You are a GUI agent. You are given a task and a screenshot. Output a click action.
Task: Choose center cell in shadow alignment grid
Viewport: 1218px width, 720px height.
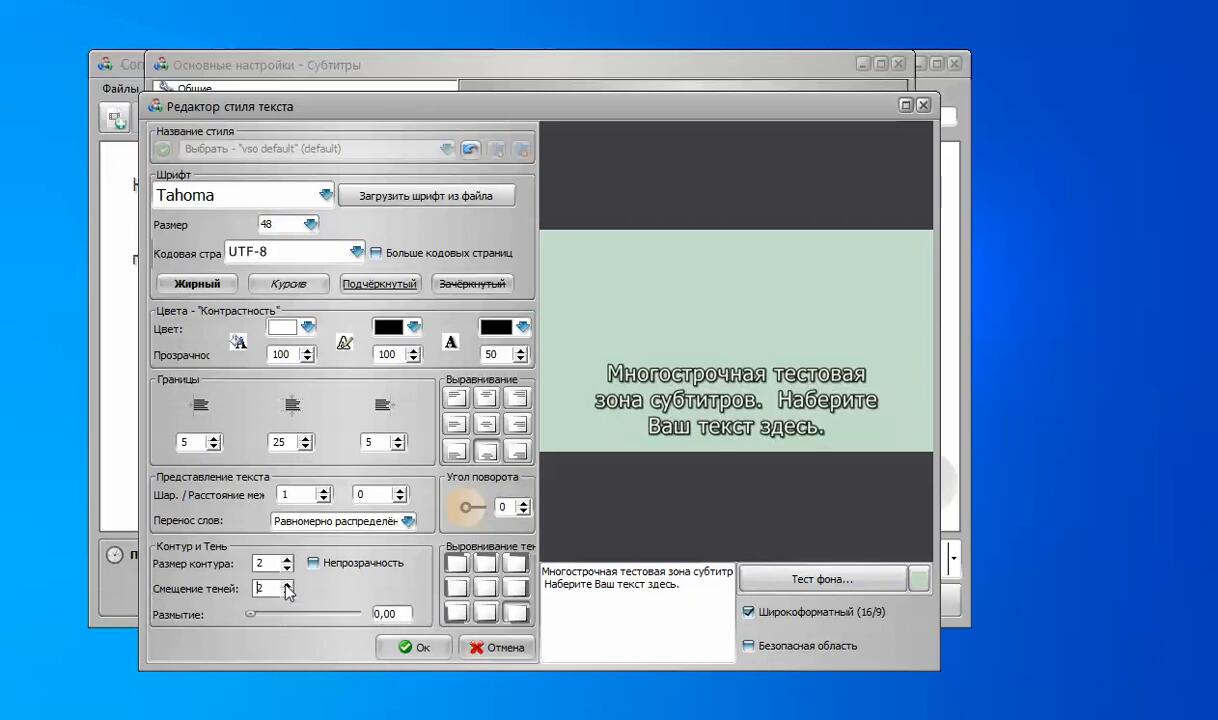tap(486, 587)
